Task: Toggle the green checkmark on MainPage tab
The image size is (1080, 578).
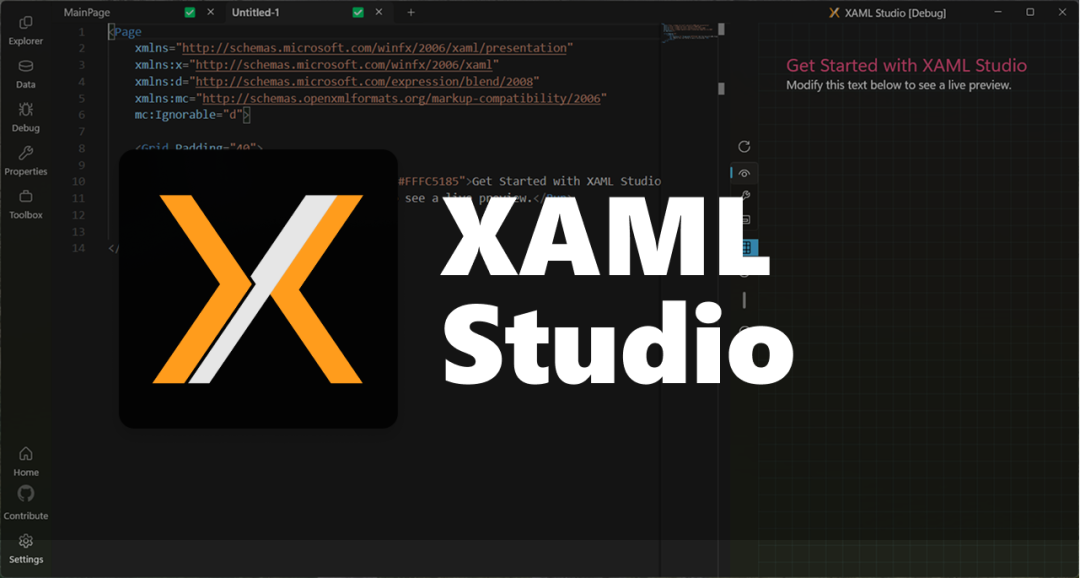Action: [x=190, y=12]
